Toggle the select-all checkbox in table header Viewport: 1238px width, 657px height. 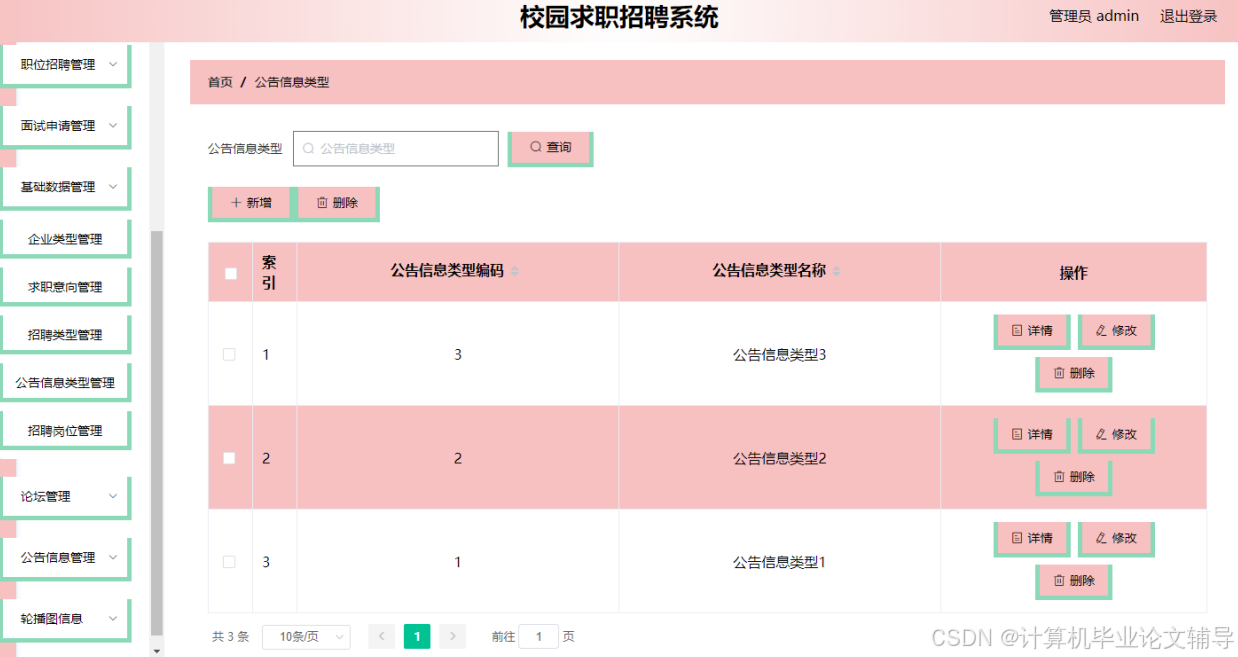coord(230,271)
